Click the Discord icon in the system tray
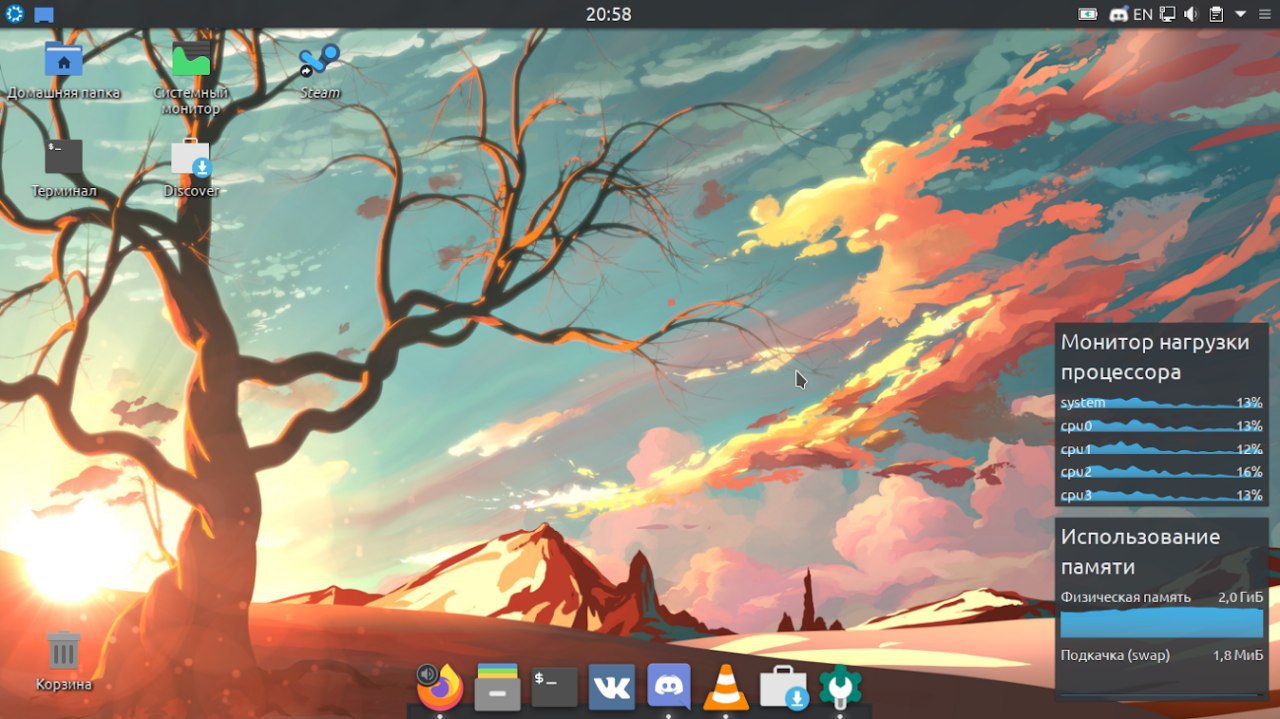Screen dimensions: 1280x719 click(x=1119, y=14)
